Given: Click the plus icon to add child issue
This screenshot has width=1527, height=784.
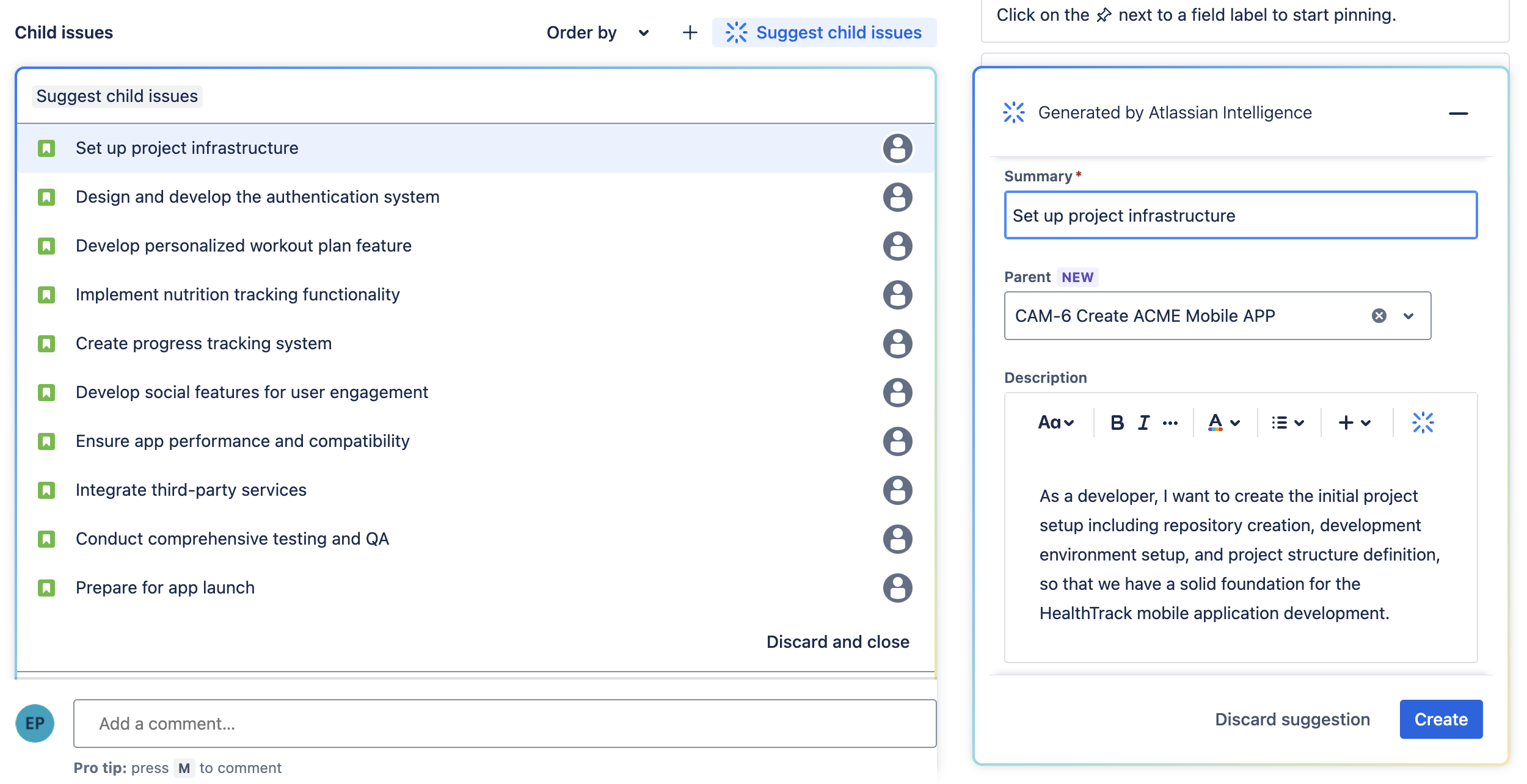Looking at the screenshot, I should click(690, 32).
